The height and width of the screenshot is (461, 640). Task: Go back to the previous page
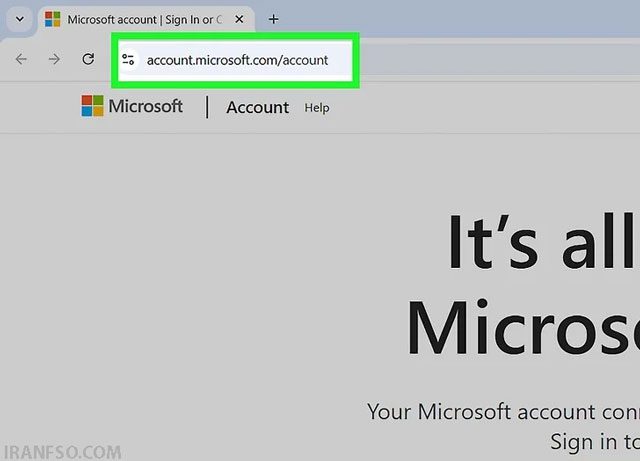point(21,60)
